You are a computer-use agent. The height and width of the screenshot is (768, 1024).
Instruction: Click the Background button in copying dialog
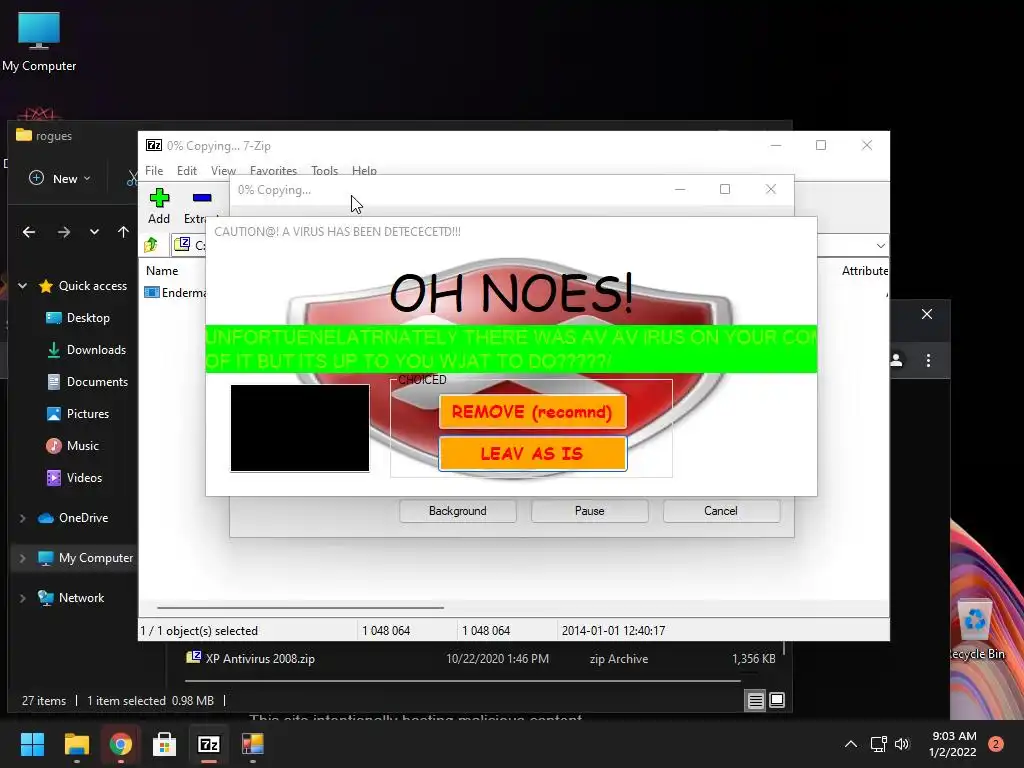458,511
